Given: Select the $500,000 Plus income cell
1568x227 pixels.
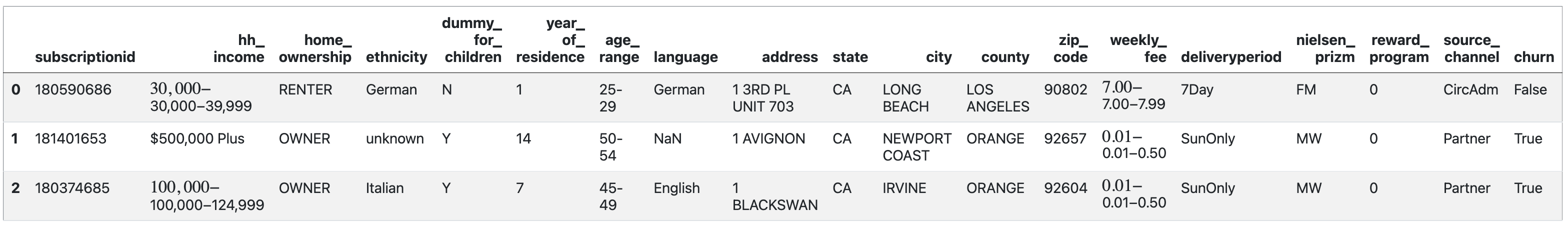Looking at the screenshot, I should pyautogui.click(x=197, y=139).
